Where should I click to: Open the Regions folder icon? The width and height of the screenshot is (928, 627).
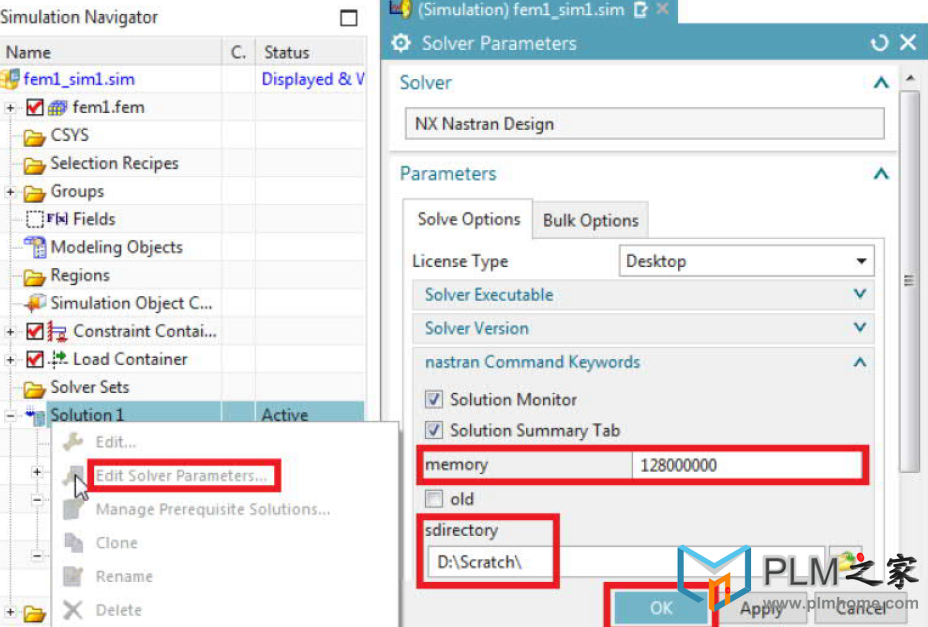coord(34,276)
